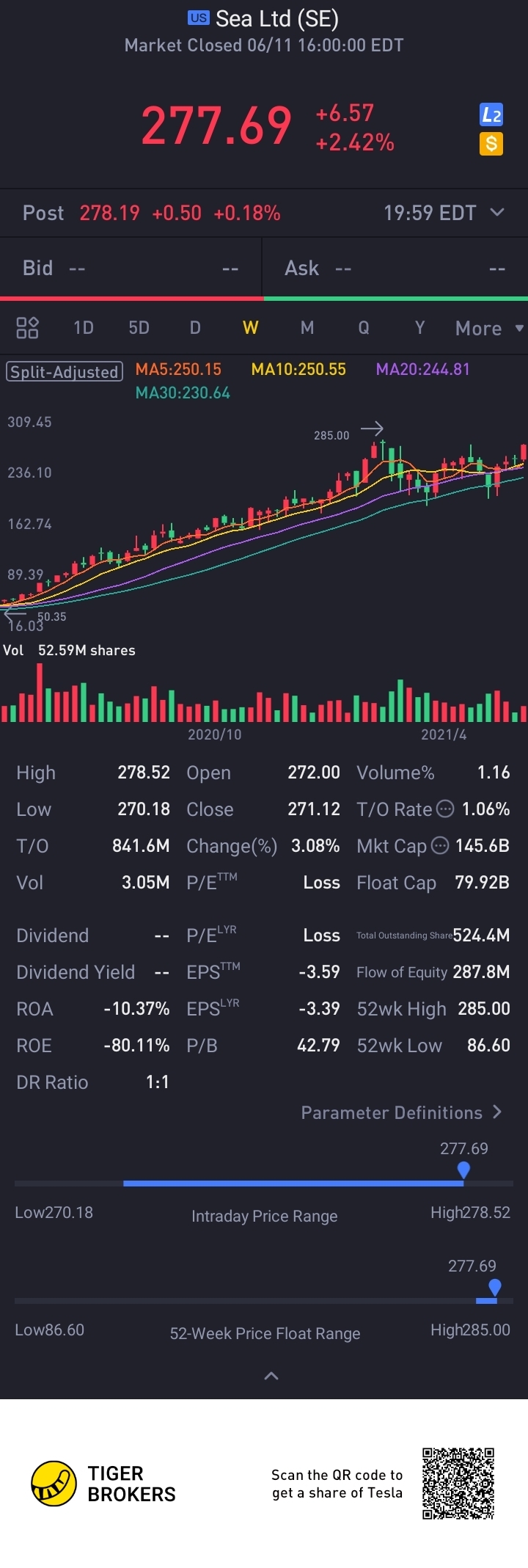Open Parameter Definitions link
Viewport: 528px width, 1568px height.
401,1112
